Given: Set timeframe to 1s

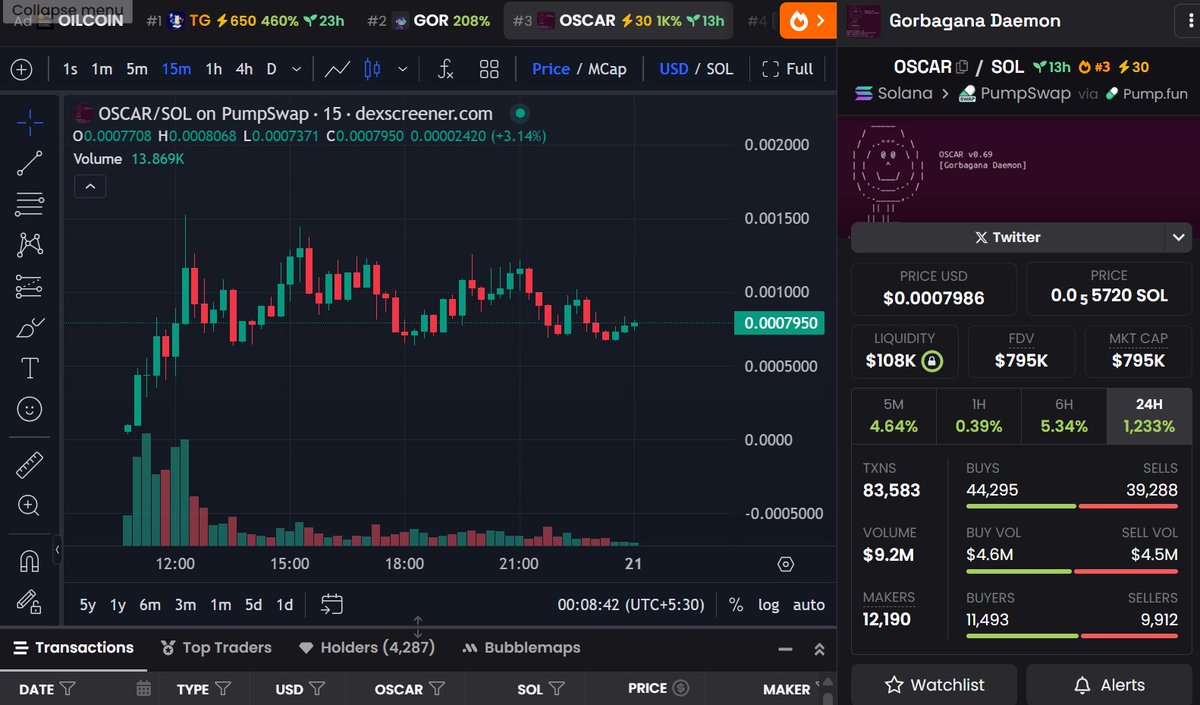Looking at the screenshot, I should (70, 69).
